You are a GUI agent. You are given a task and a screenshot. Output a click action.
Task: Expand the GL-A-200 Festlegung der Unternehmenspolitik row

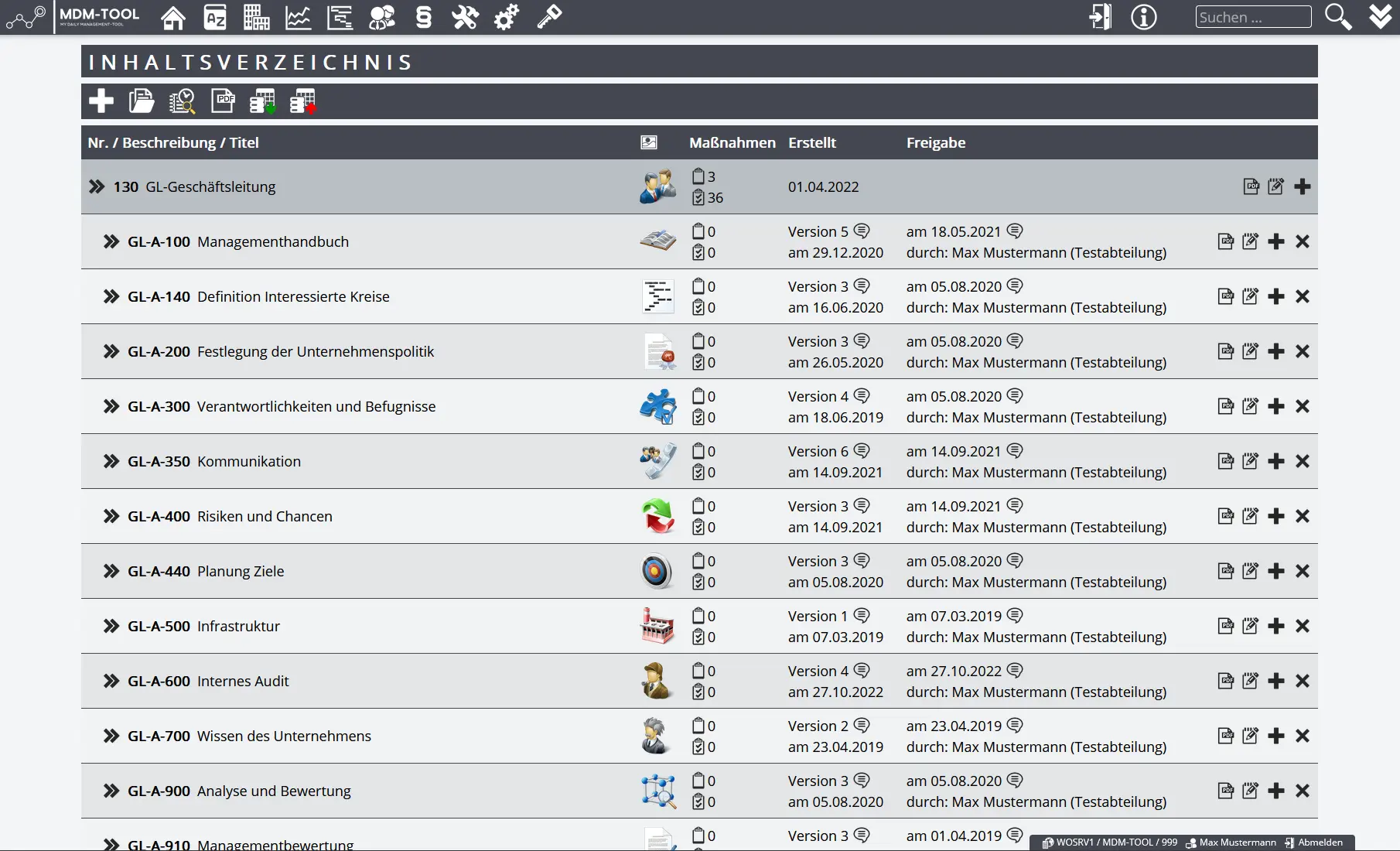click(x=111, y=351)
